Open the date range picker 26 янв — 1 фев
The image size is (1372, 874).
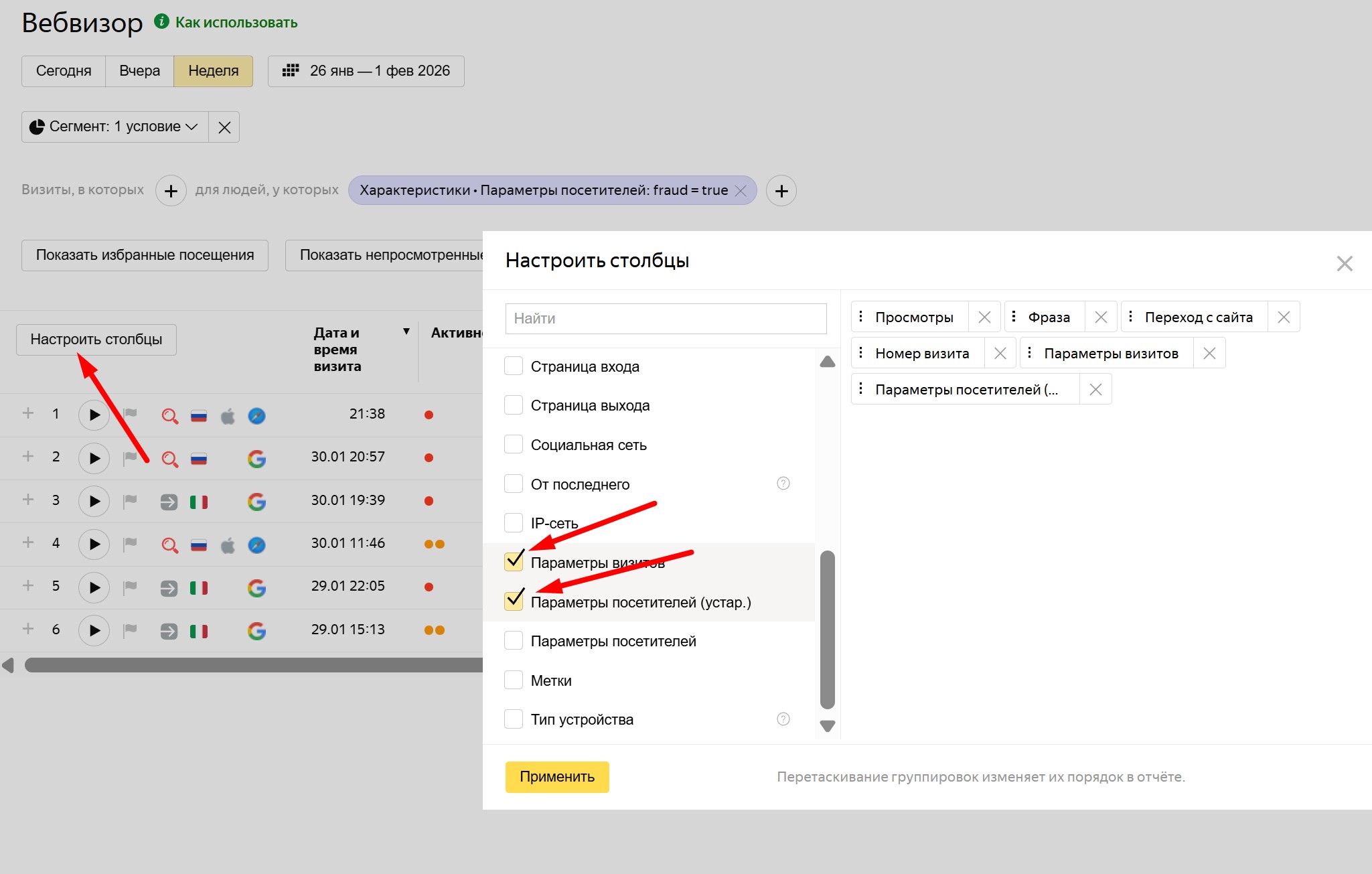pyautogui.click(x=366, y=71)
